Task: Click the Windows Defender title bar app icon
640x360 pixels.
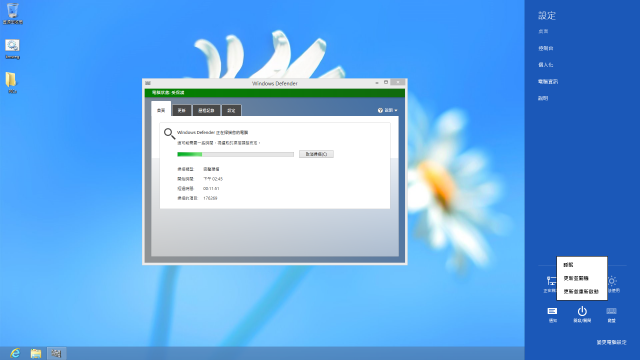Action: point(148,83)
